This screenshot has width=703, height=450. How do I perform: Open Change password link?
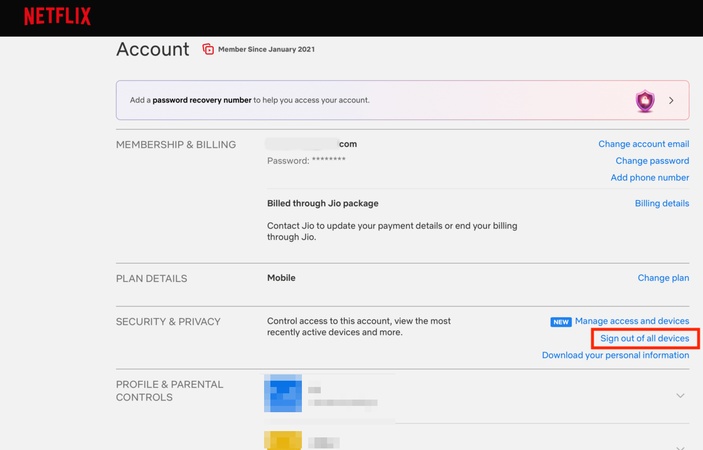coord(652,160)
